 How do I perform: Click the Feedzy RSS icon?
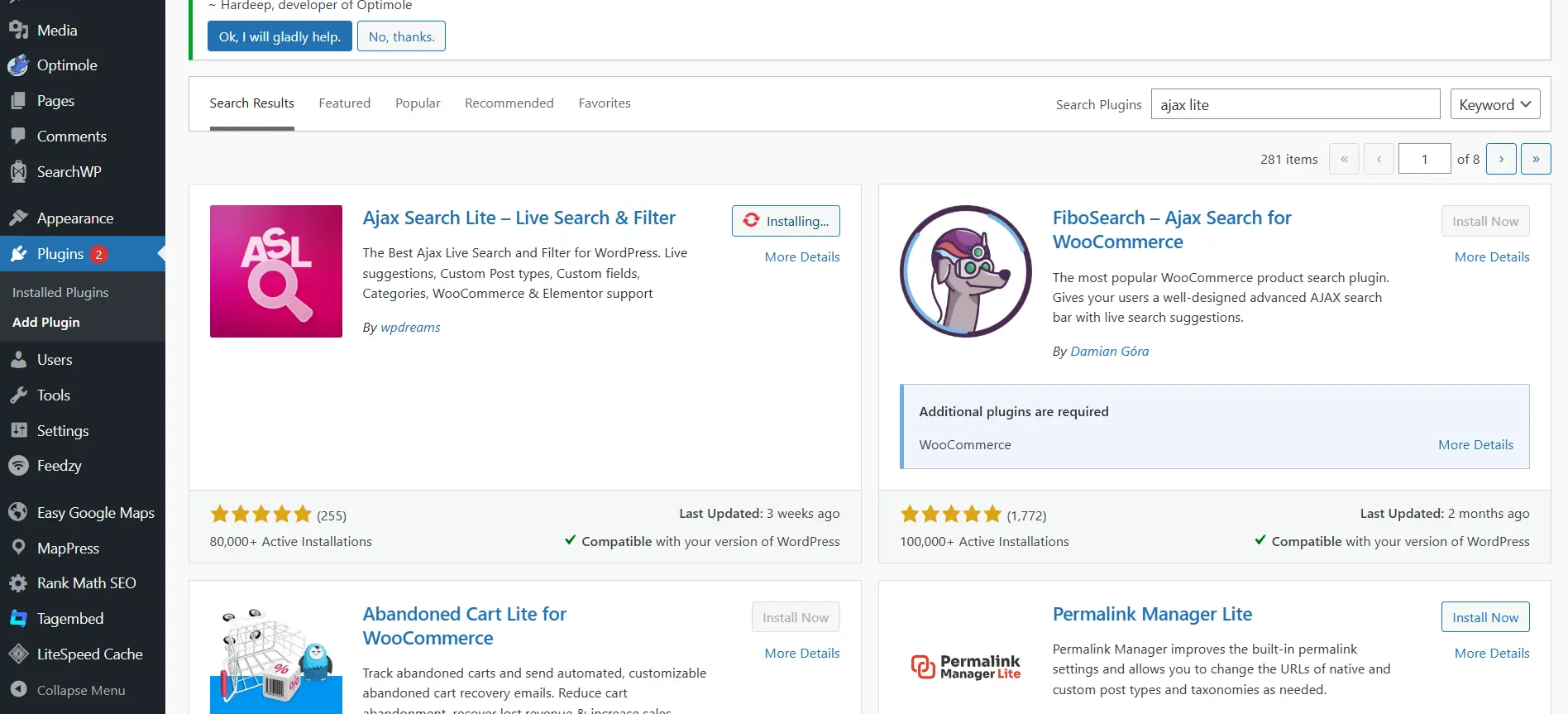click(18, 466)
